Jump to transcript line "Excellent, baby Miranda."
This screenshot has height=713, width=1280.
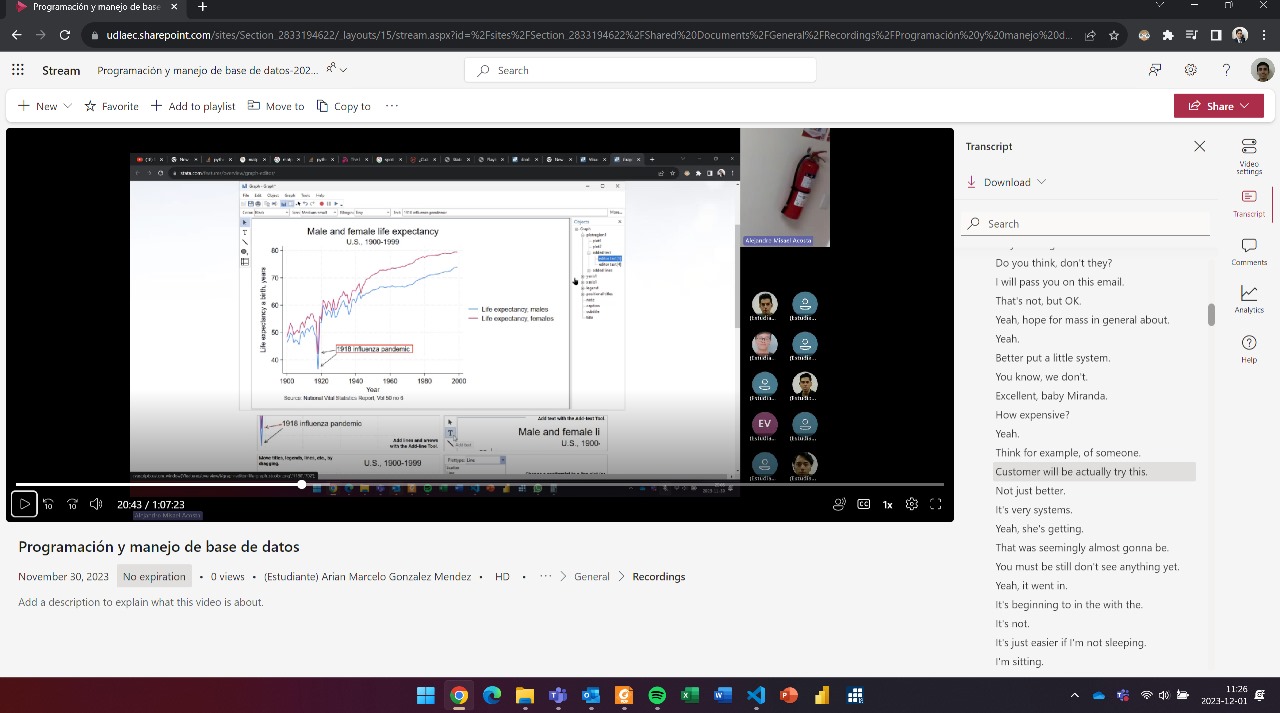tap(1051, 396)
